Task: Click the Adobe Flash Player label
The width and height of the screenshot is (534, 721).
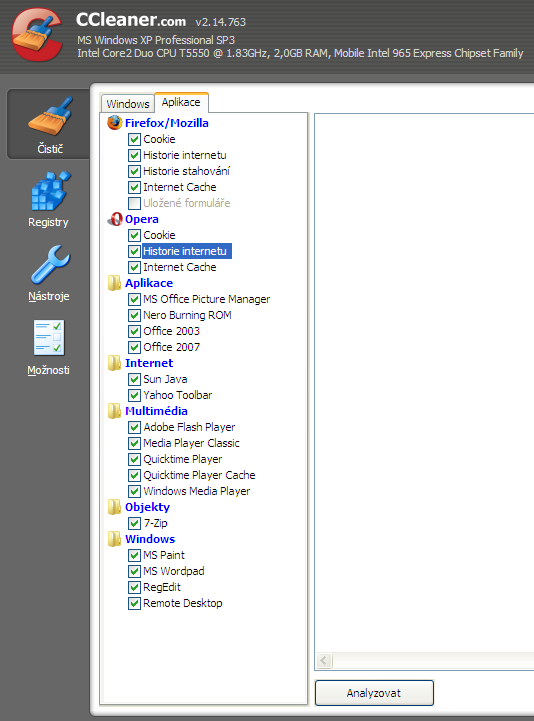Action: point(189,427)
